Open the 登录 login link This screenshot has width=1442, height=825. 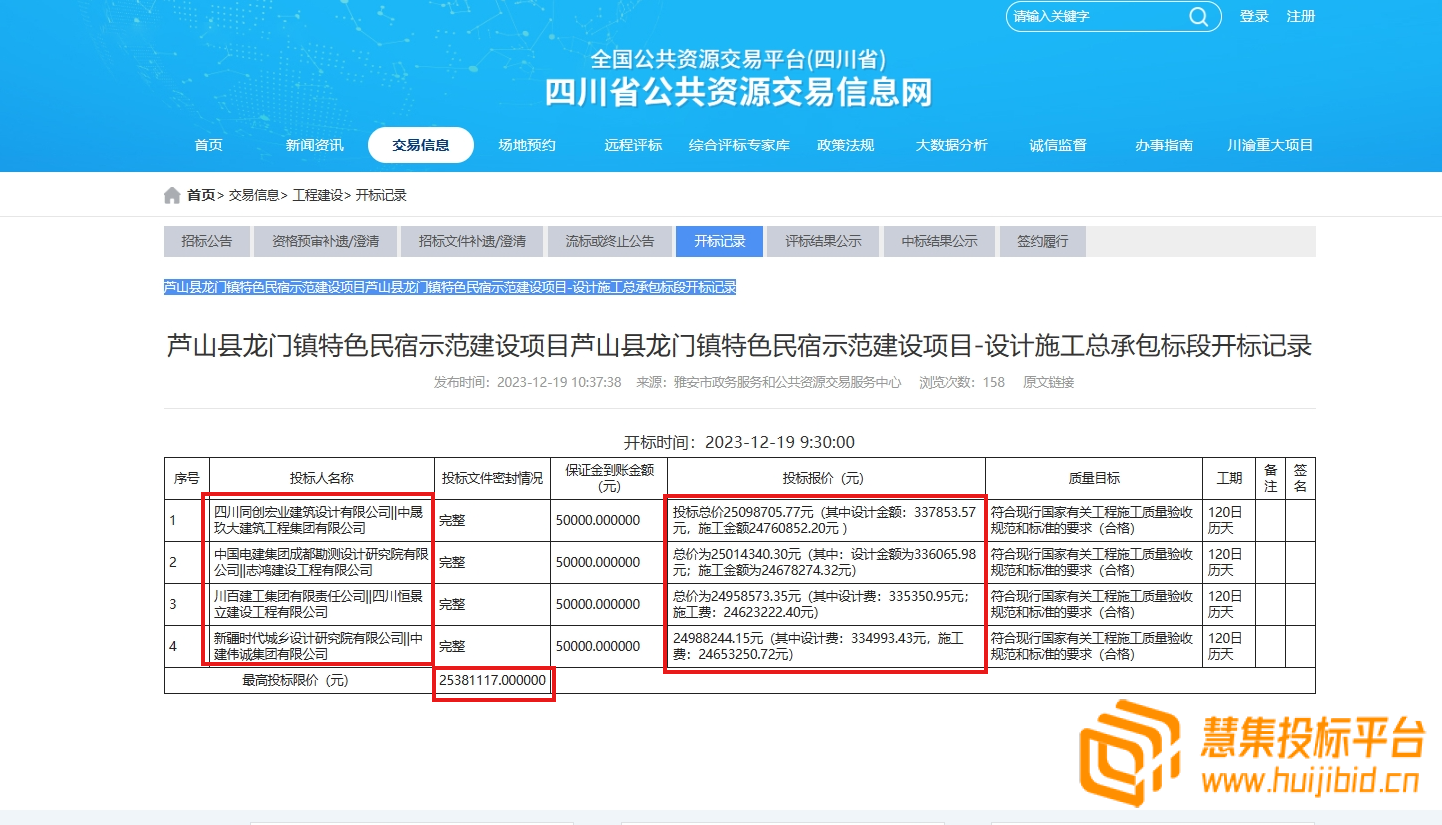(x=1254, y=16)
